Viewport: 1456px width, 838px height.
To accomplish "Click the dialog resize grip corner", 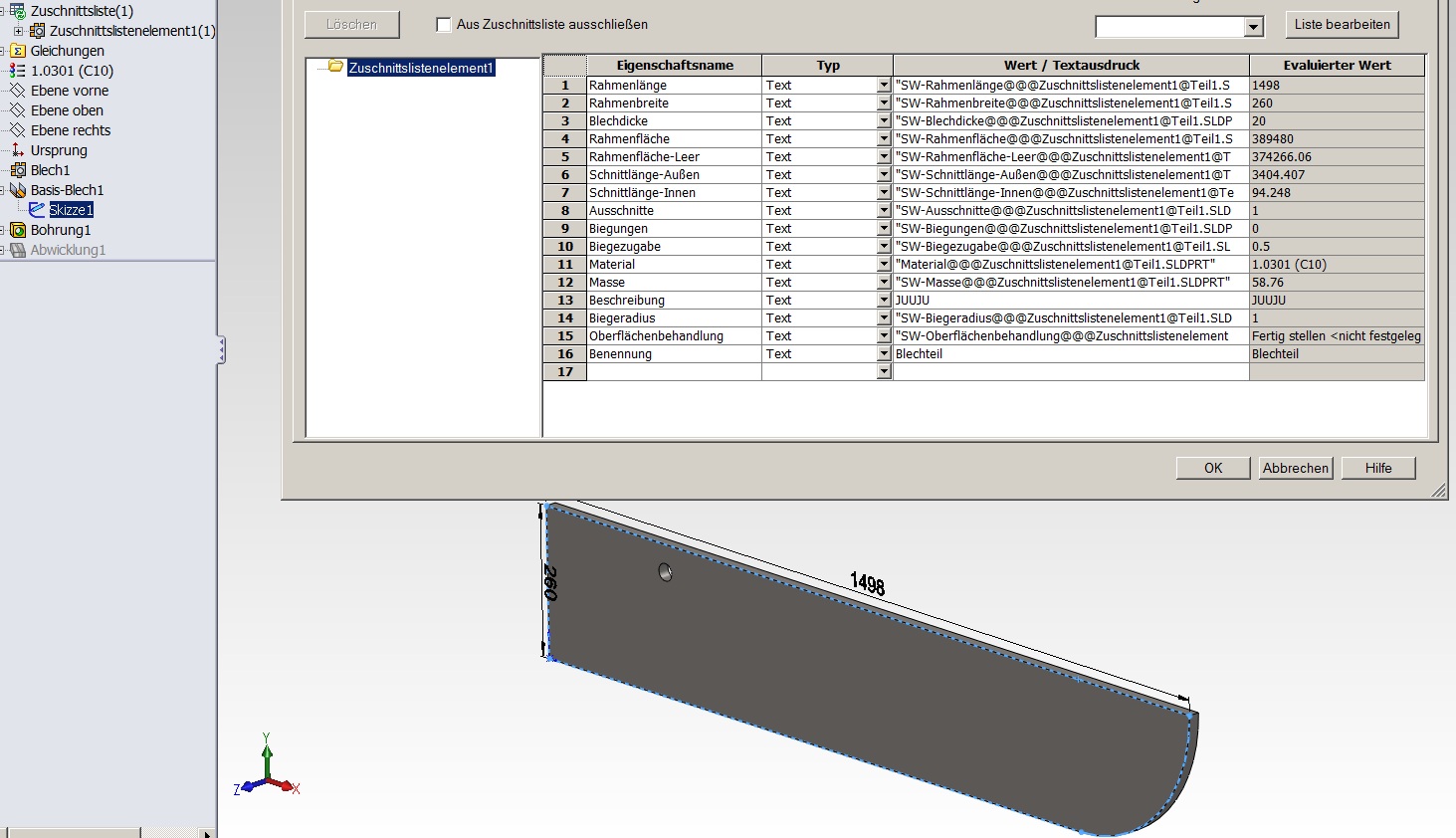I will click(1439, 491).
